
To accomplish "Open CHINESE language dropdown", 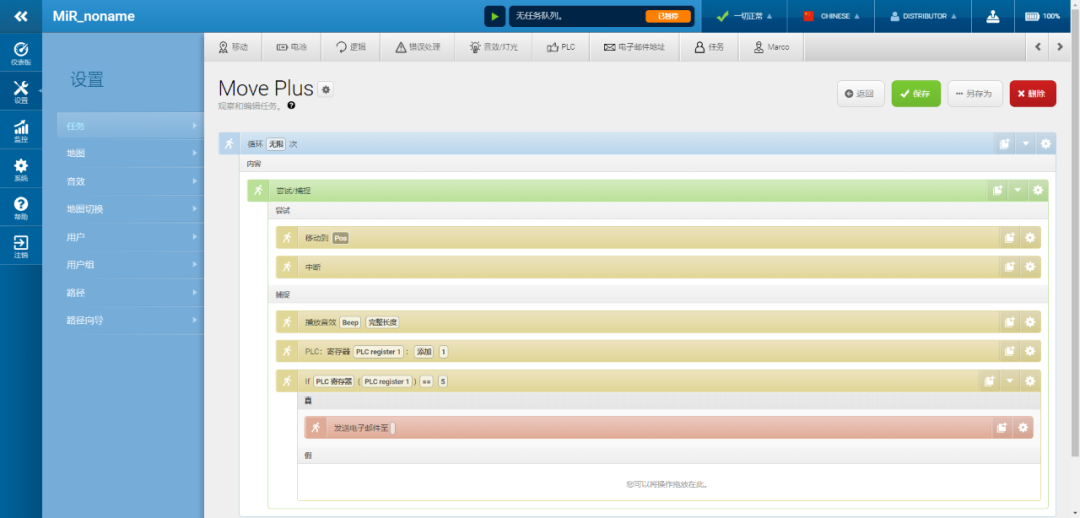I will point(830,17).
